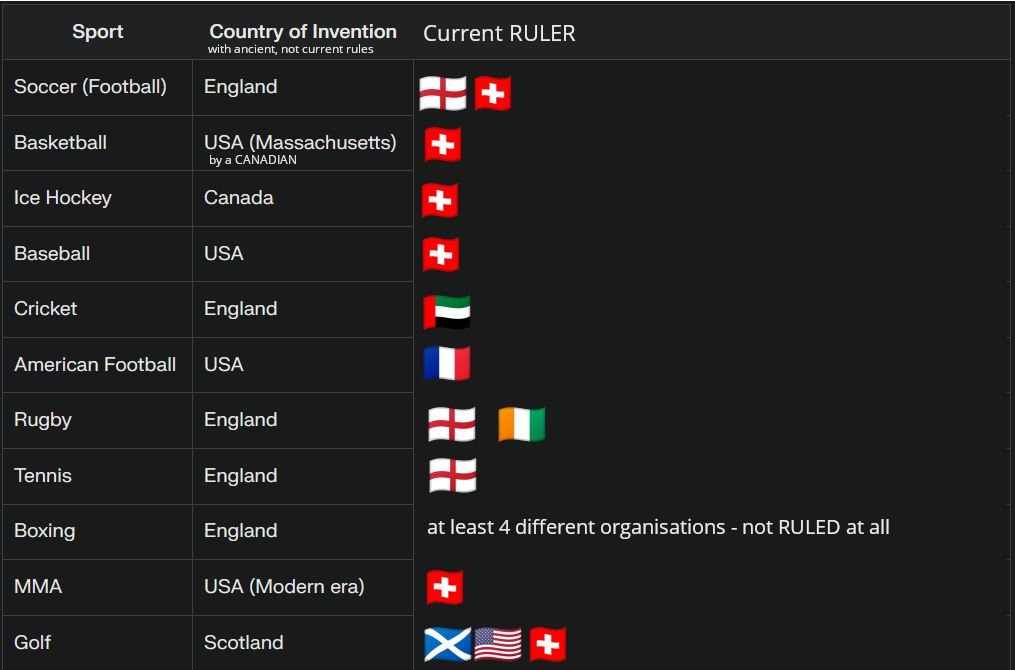Click the 'with ancient, not current rules' subtitle
Viewport: 1015px width, 670px height.
[291, 49]
